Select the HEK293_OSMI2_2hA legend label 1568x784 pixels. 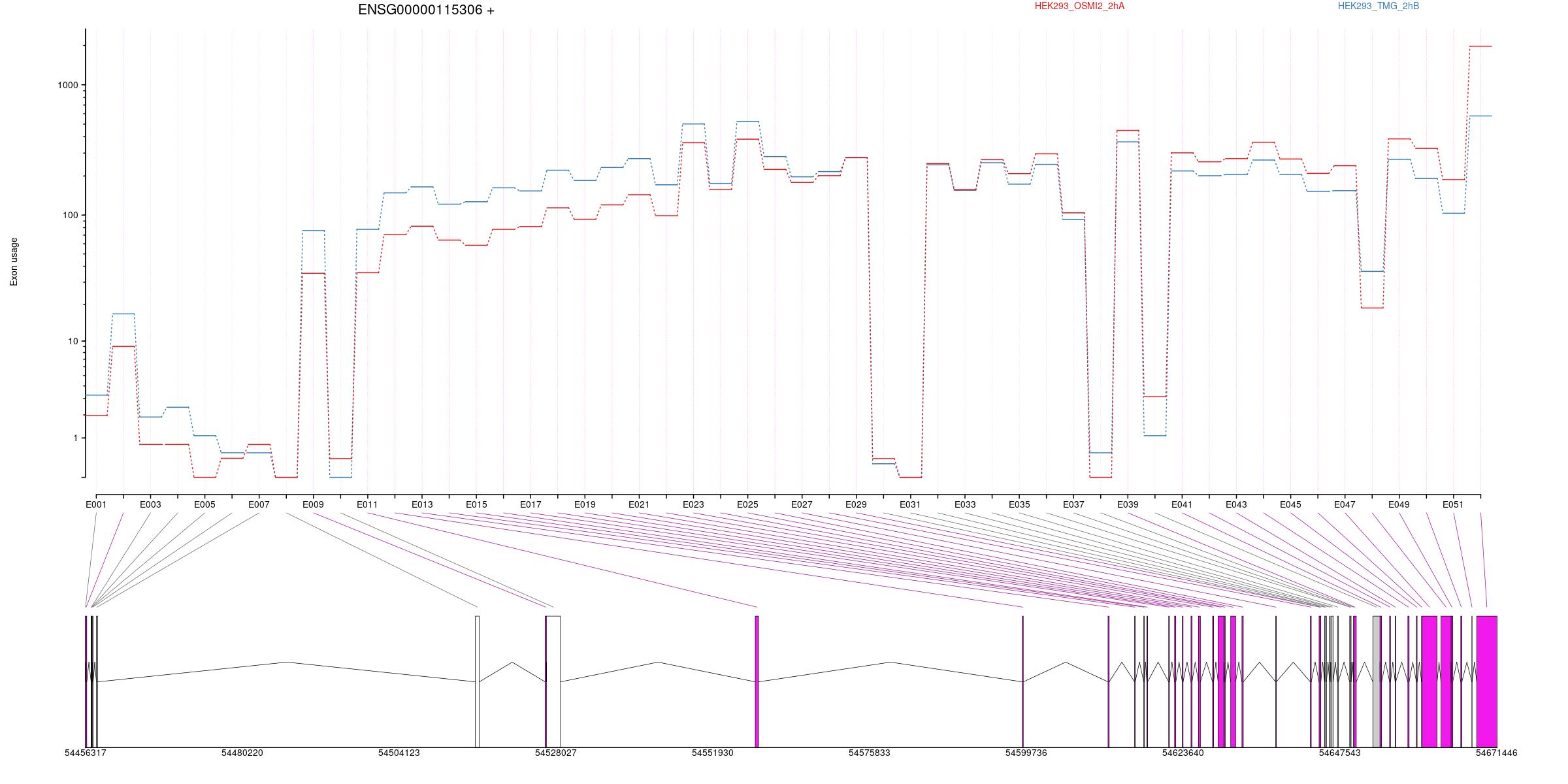[1080, 6]
